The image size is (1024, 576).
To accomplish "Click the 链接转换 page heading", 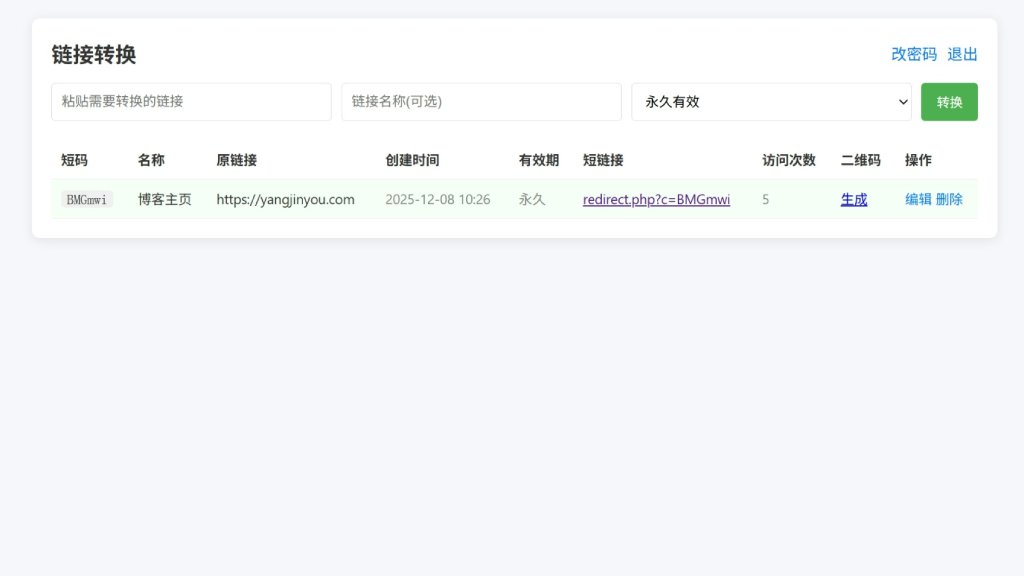I will tap(94, 54).
